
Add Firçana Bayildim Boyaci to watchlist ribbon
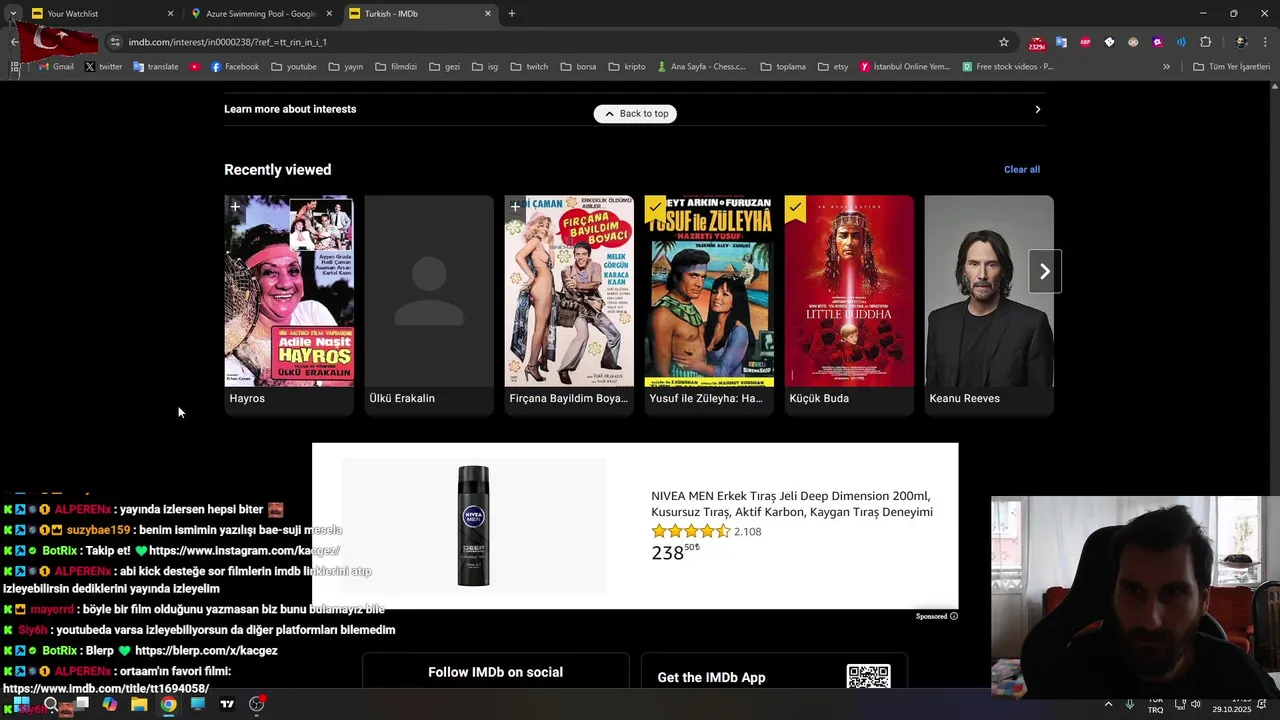(515, 208)
